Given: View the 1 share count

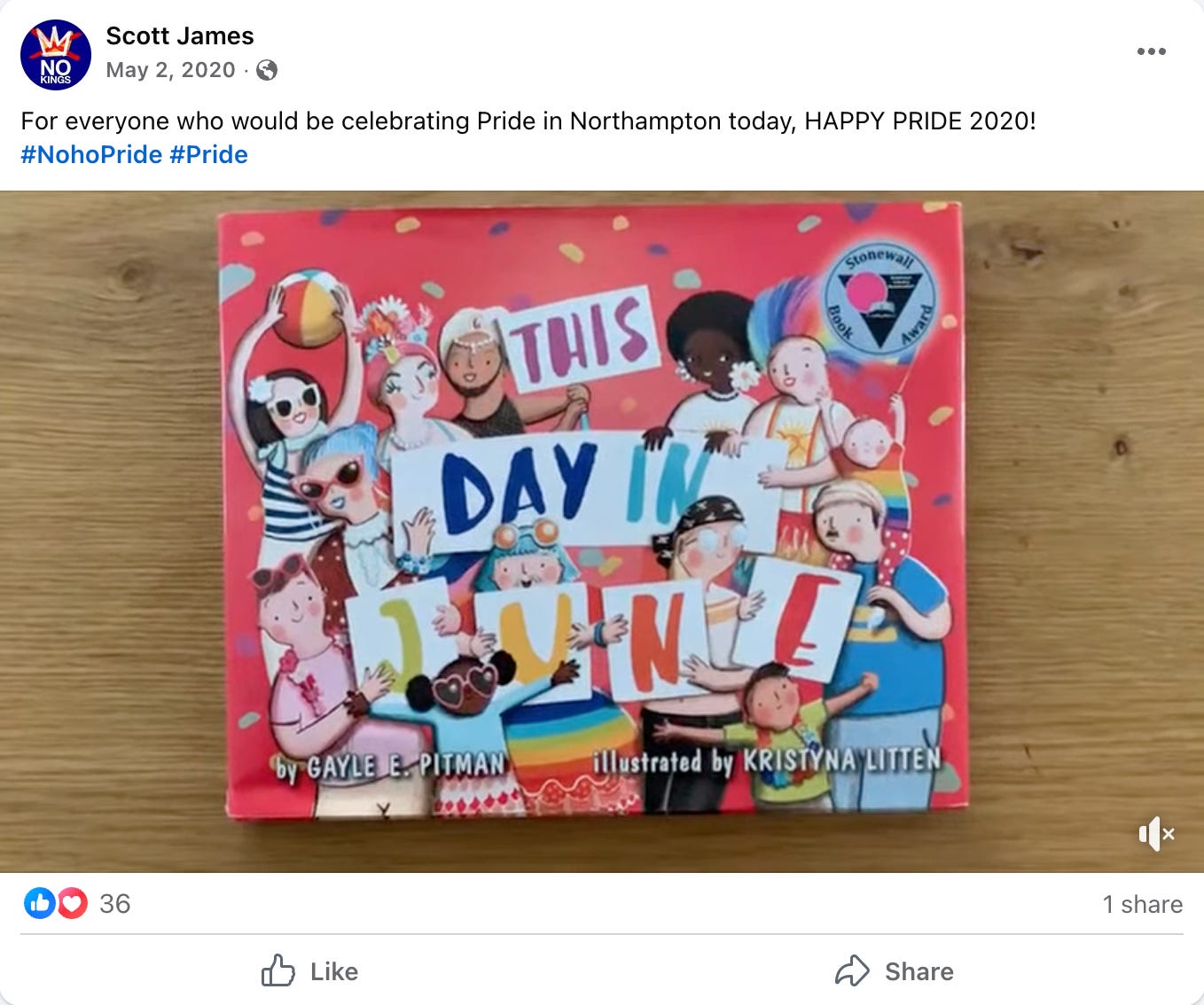Looking at the screenshot, I should tap(1142, 904).
